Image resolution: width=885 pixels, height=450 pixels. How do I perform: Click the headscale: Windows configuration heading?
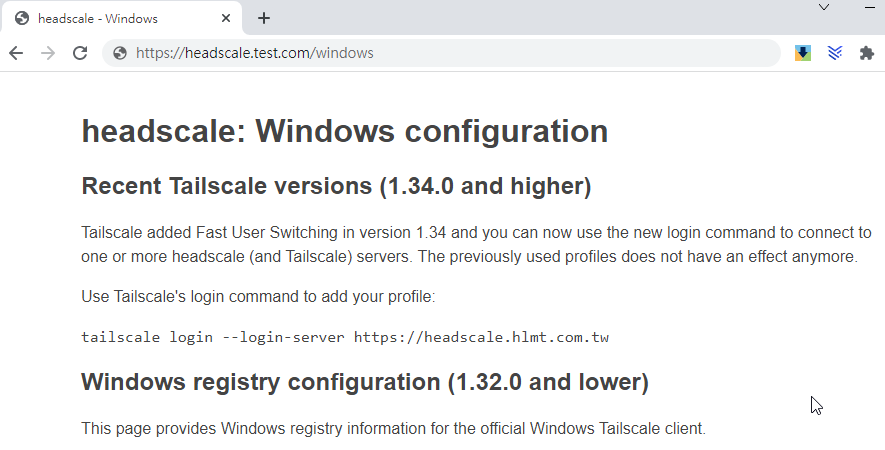[x=345, y=131]
